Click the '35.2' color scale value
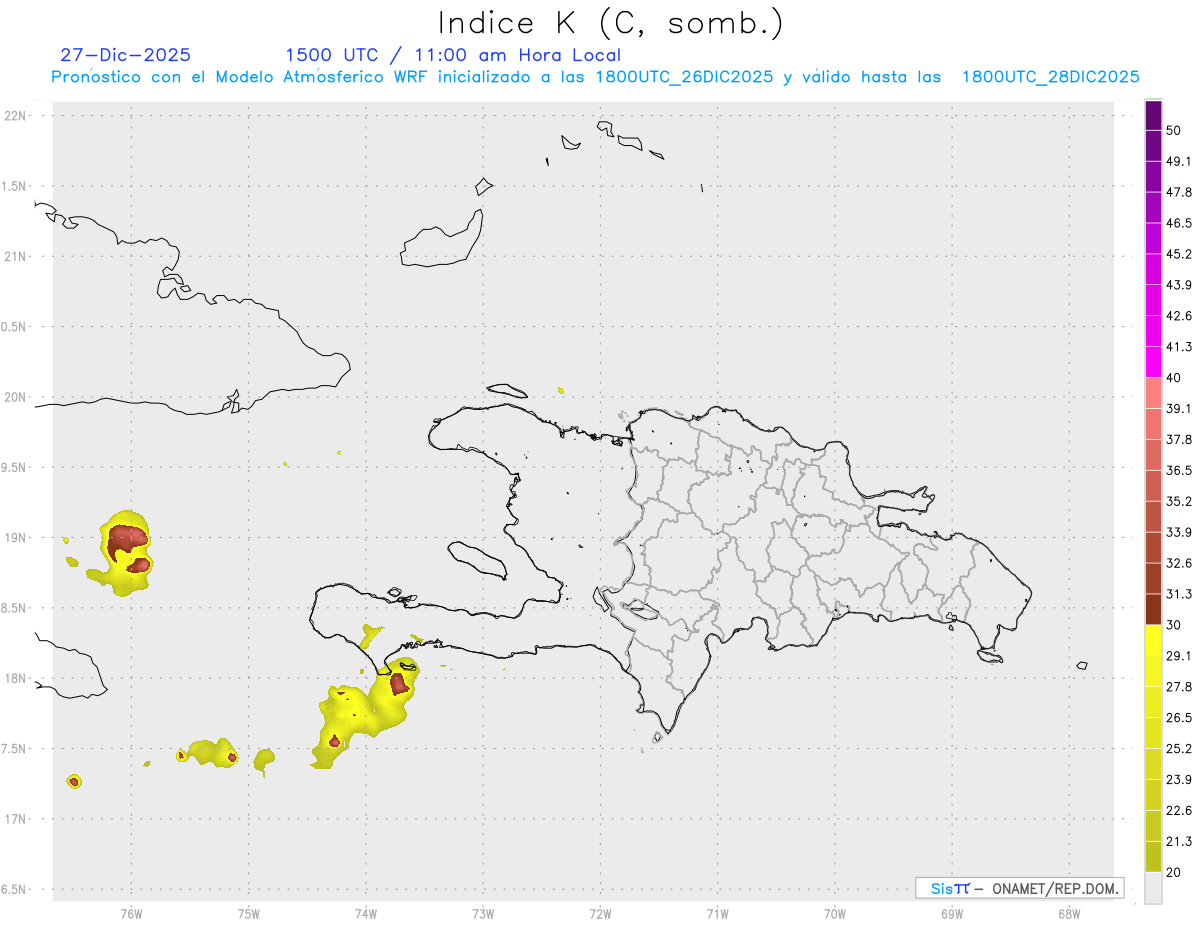The width and height of the screenshot is (1200, 927). click(1179, 501)
